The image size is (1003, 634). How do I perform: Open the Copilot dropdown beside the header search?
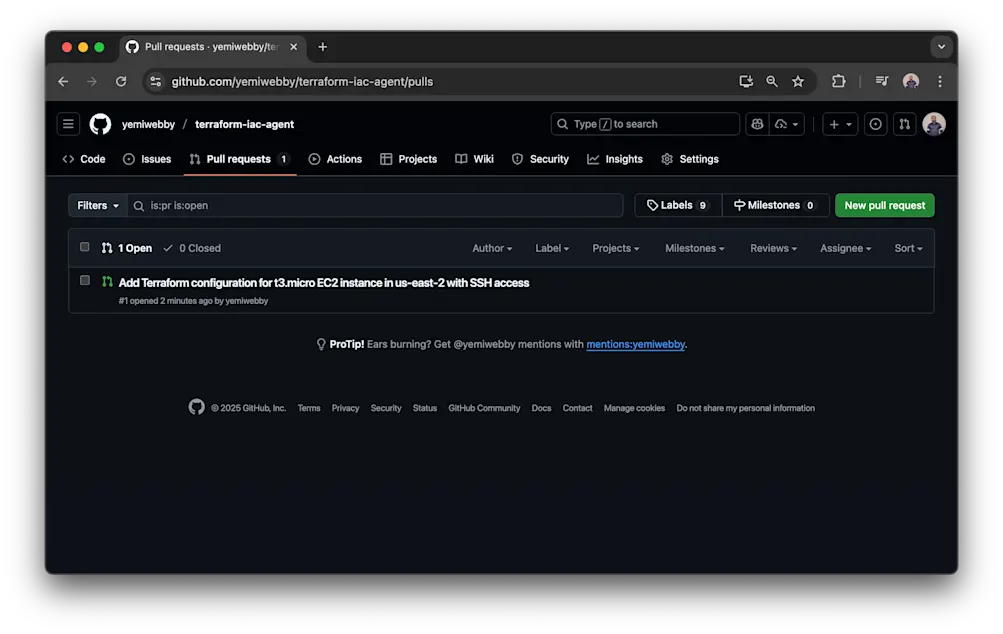click(787, 124)
